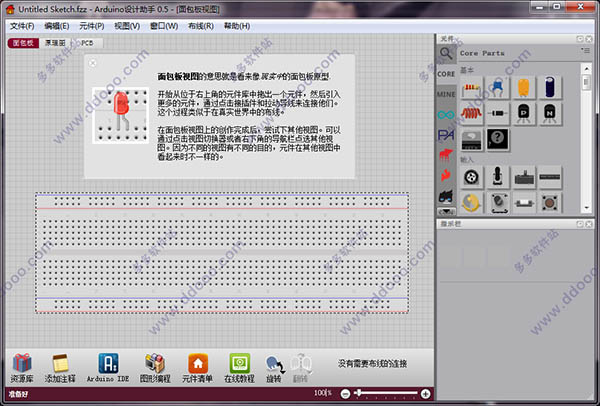
Task: Select the black microphone-shaped input part
Action: point(497,177)
